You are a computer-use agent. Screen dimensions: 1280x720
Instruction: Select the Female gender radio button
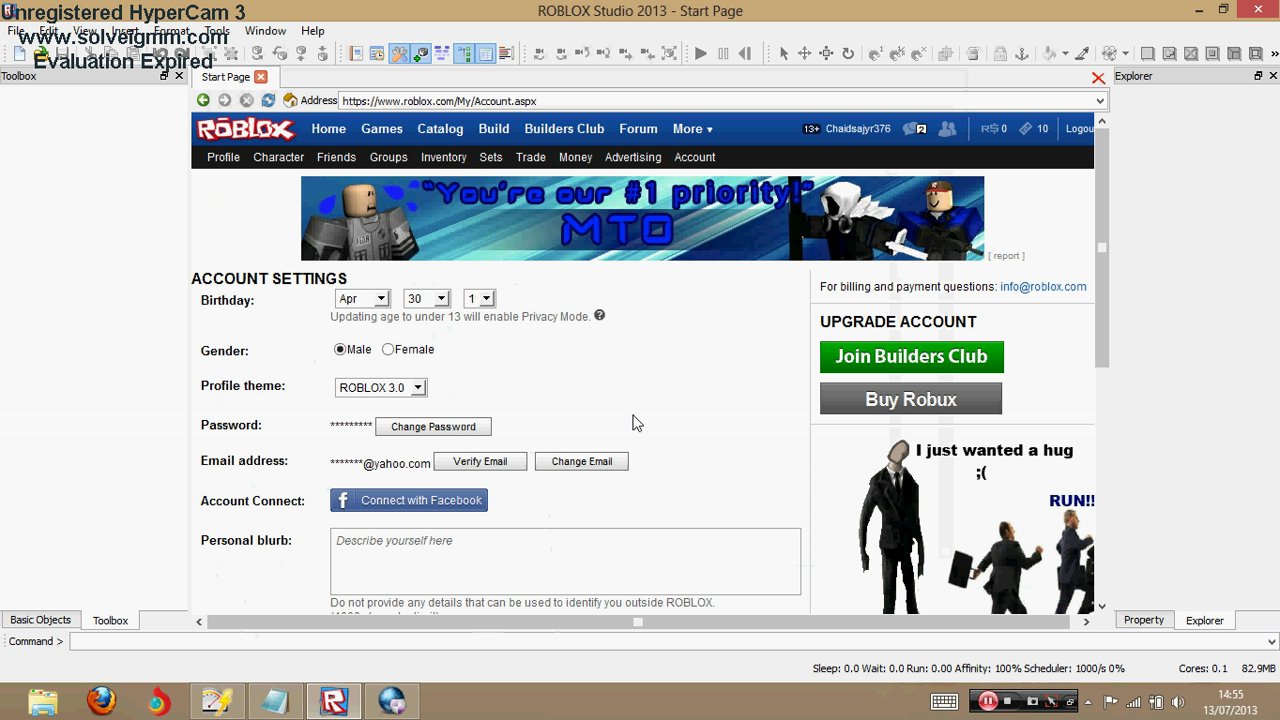point(388,350)
